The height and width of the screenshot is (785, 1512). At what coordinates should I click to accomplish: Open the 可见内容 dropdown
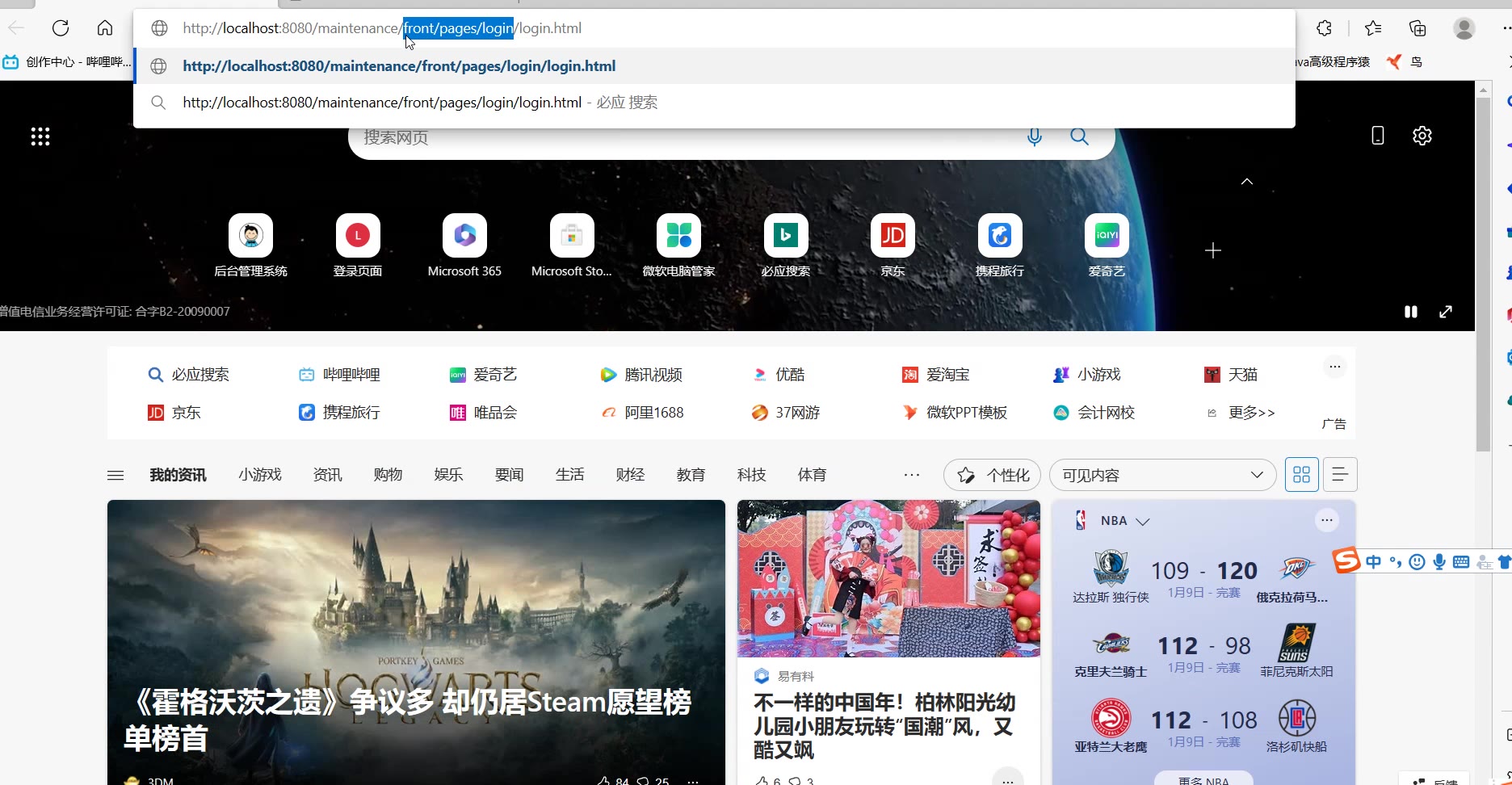tap(1162, 475)
